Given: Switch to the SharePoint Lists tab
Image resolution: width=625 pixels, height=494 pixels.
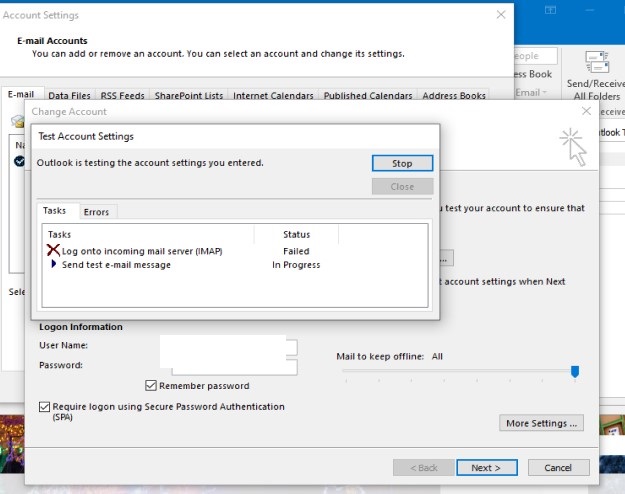Looking at the screenshot, I should pyautogui.click(x=188, y=96).
